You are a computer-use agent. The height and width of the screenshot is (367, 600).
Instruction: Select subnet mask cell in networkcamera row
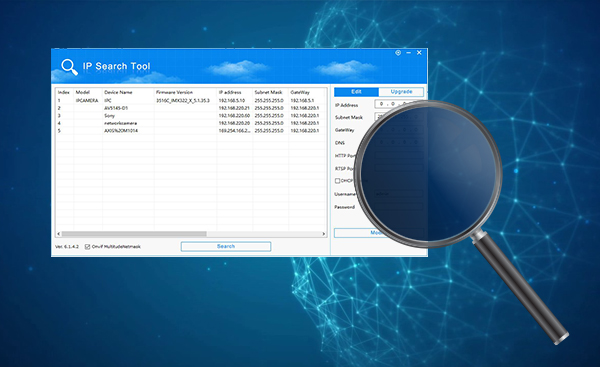click(x=269, y=123)
